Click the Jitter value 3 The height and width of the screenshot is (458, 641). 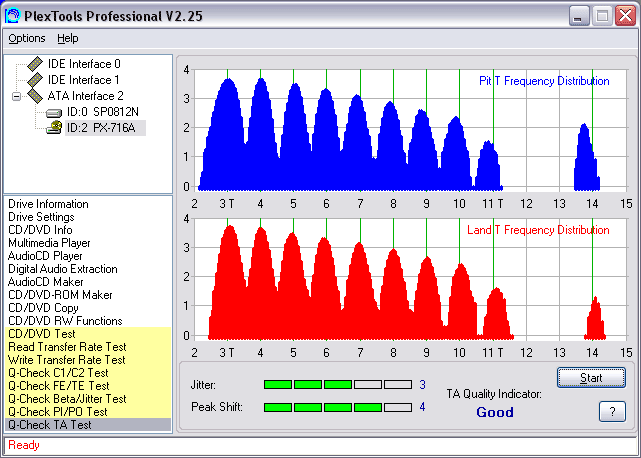[x=422, y=384]
